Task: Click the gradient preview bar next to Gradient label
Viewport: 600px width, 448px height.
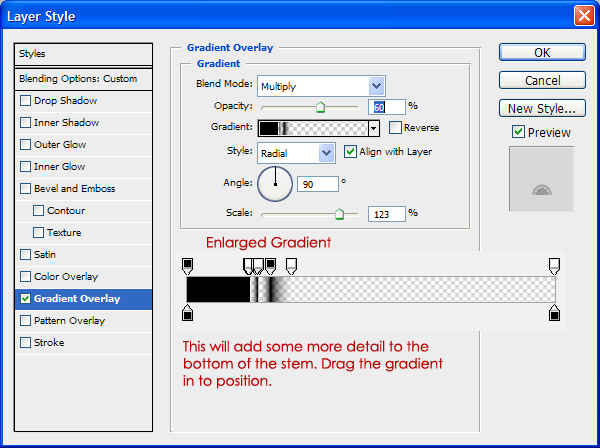Action: pyautogui.click(x=313, y=129)
